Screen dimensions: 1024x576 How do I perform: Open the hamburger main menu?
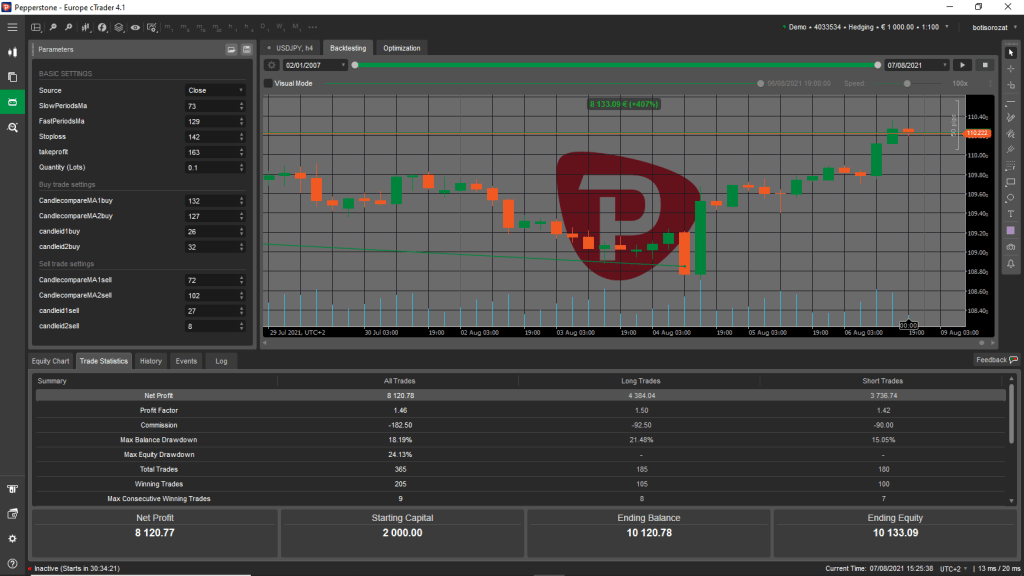[x=12, y=27]
